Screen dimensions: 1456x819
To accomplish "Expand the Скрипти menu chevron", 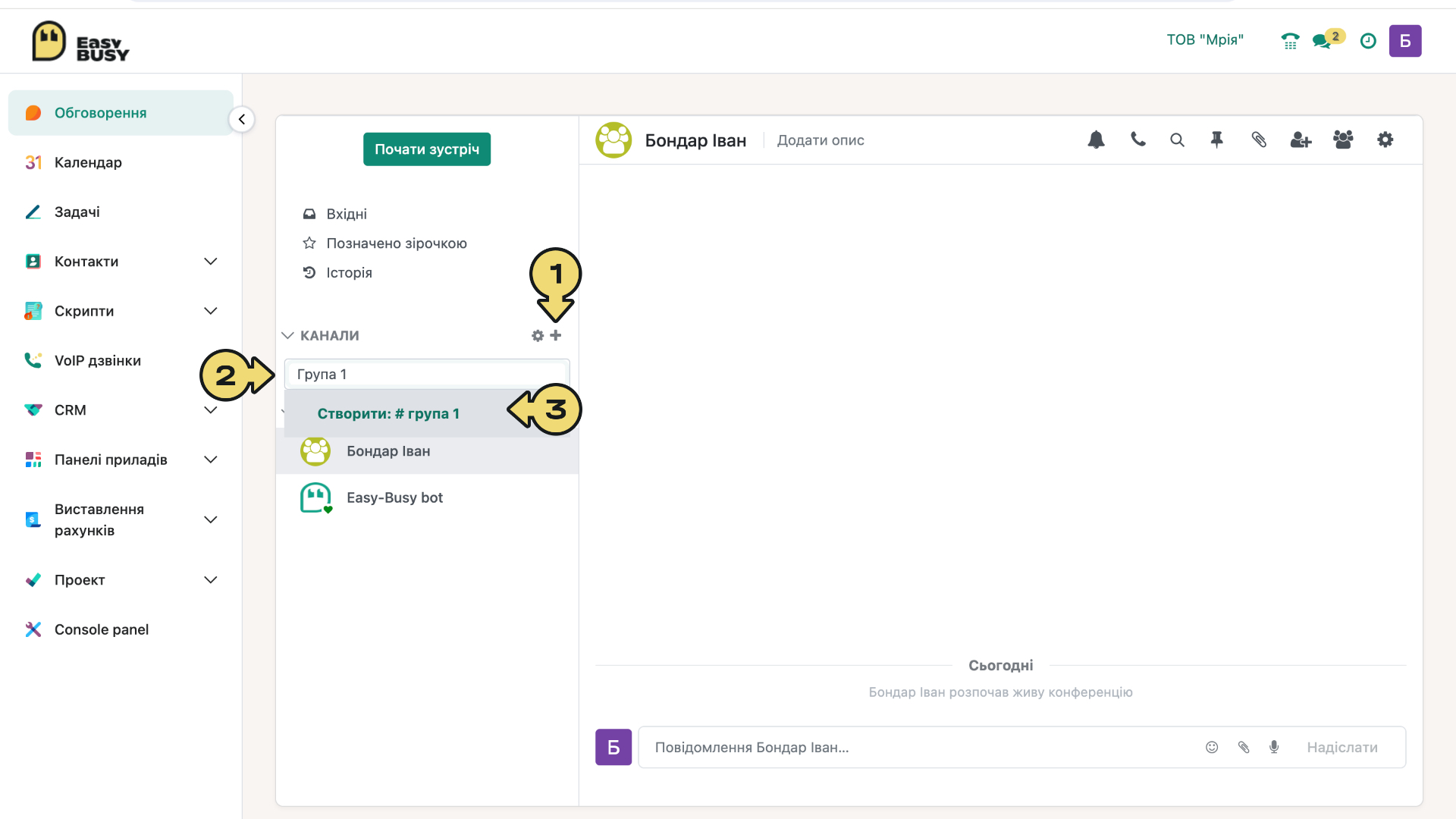I will point(211,311).
